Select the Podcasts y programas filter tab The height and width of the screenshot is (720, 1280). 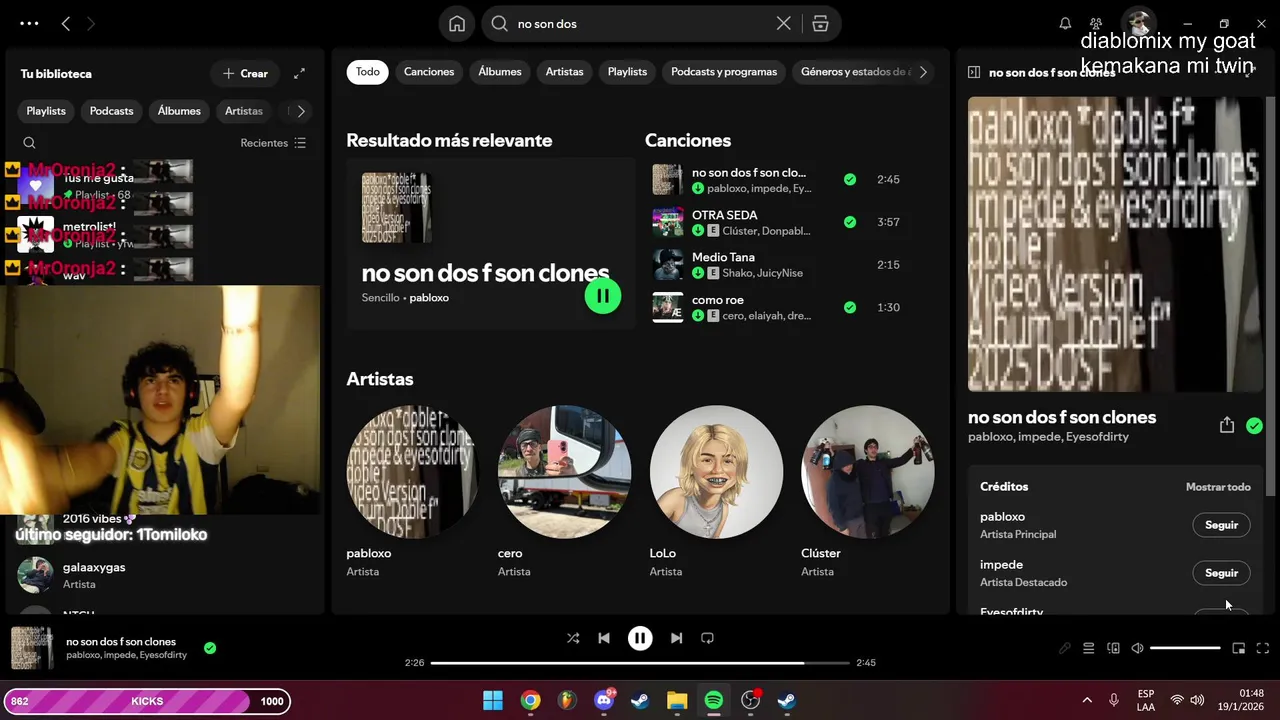pyautogui.click(x=724, y=72)
